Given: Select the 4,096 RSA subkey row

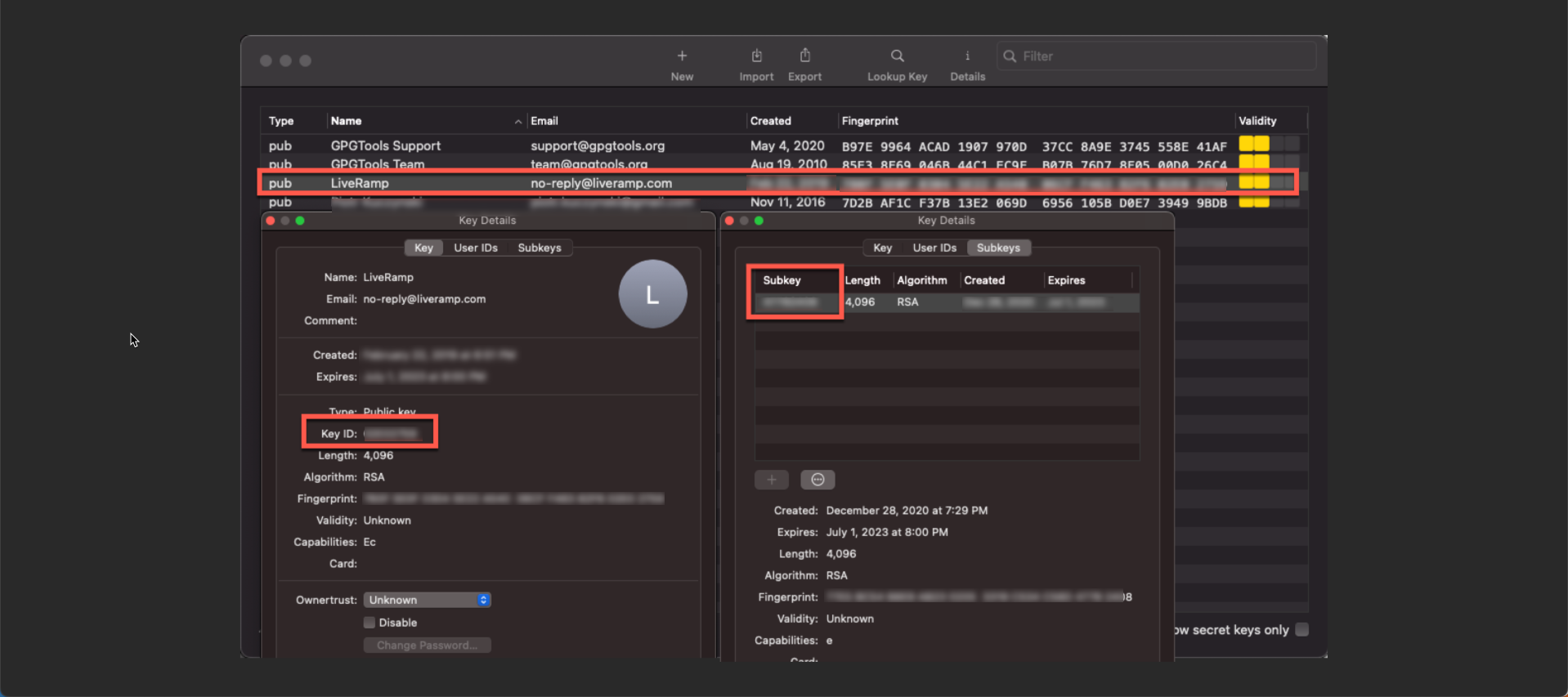Looking at the screenshot, I should pos(947,302).
